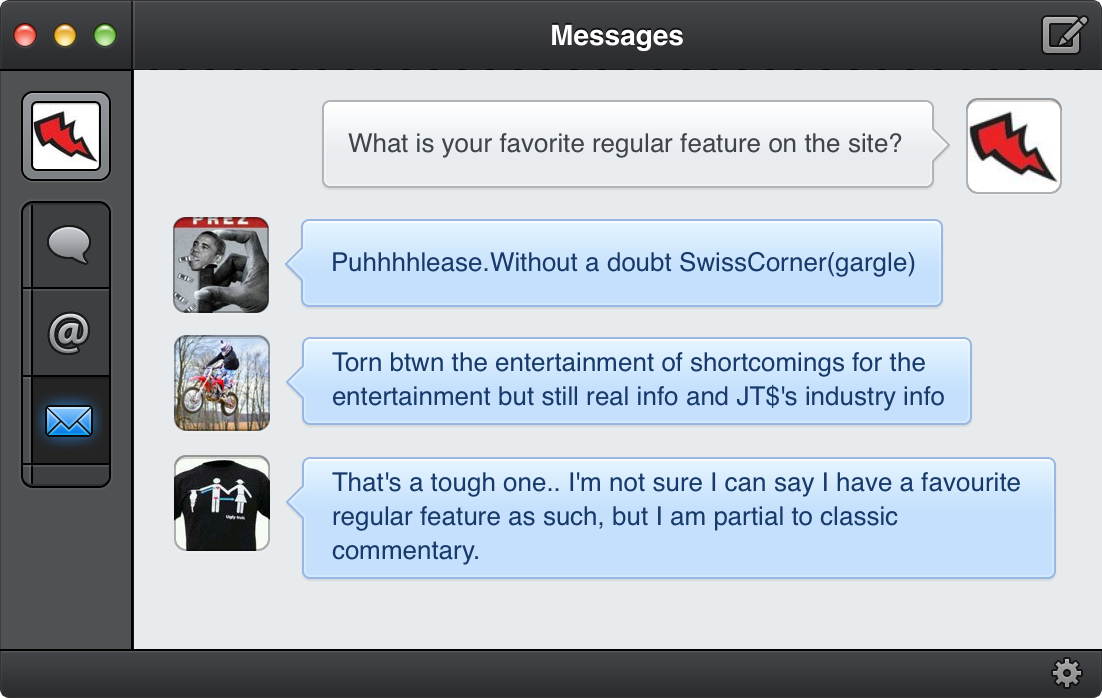Click the red lightning avatar beside the question
Viewport: 1102px width, 698px height.
(1013, 145)
